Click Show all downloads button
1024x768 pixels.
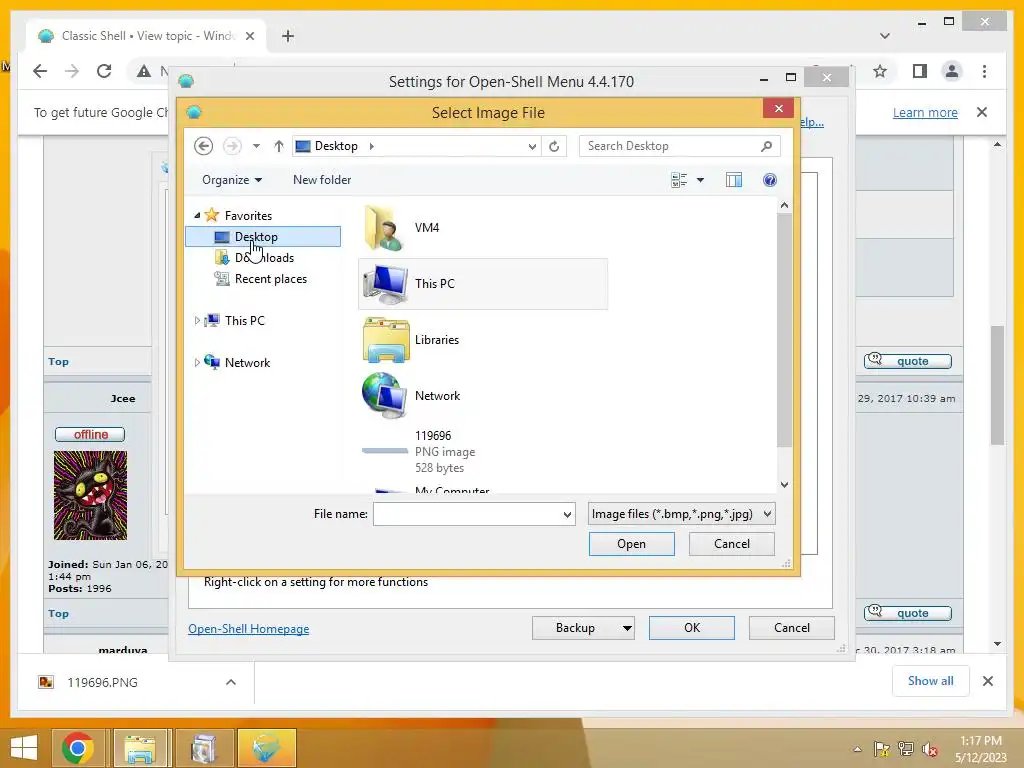[931, 681]
